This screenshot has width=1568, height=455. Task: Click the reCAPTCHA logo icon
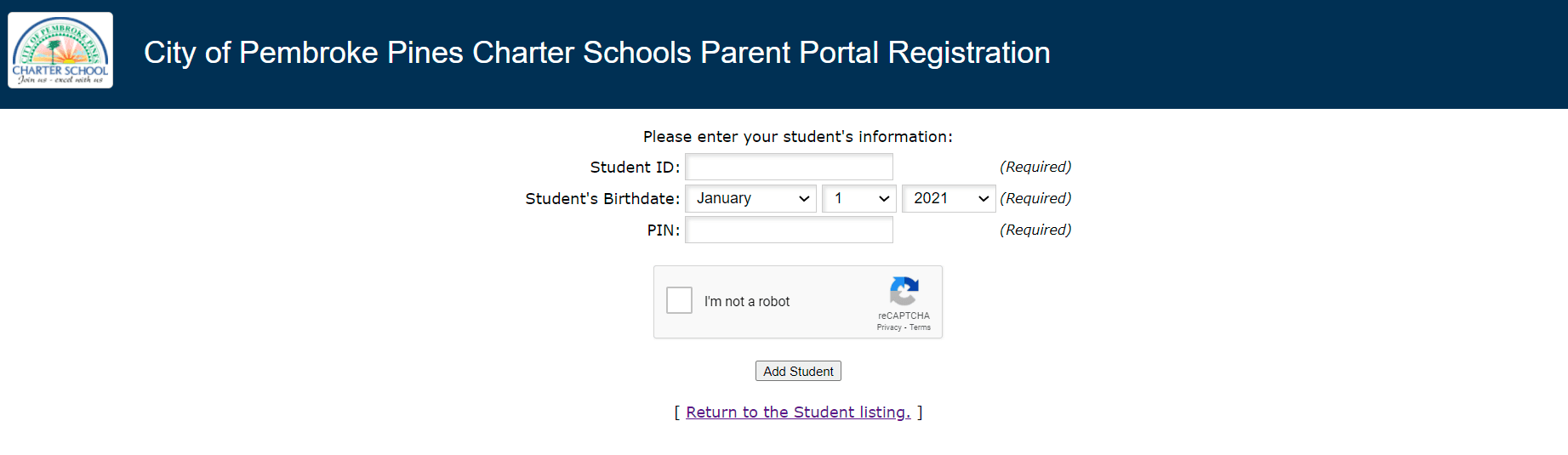[x=904, y=292]
